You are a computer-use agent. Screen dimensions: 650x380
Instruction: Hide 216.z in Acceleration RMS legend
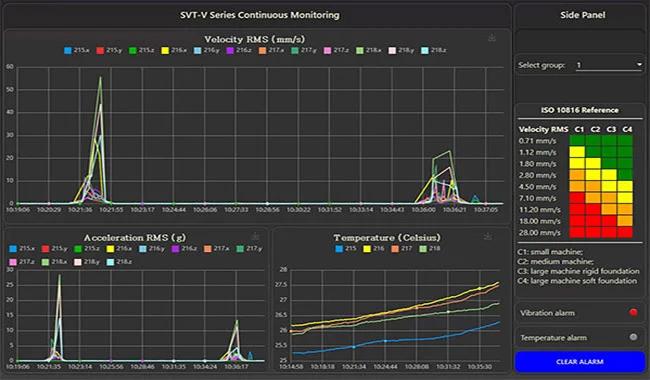point(184,249)
